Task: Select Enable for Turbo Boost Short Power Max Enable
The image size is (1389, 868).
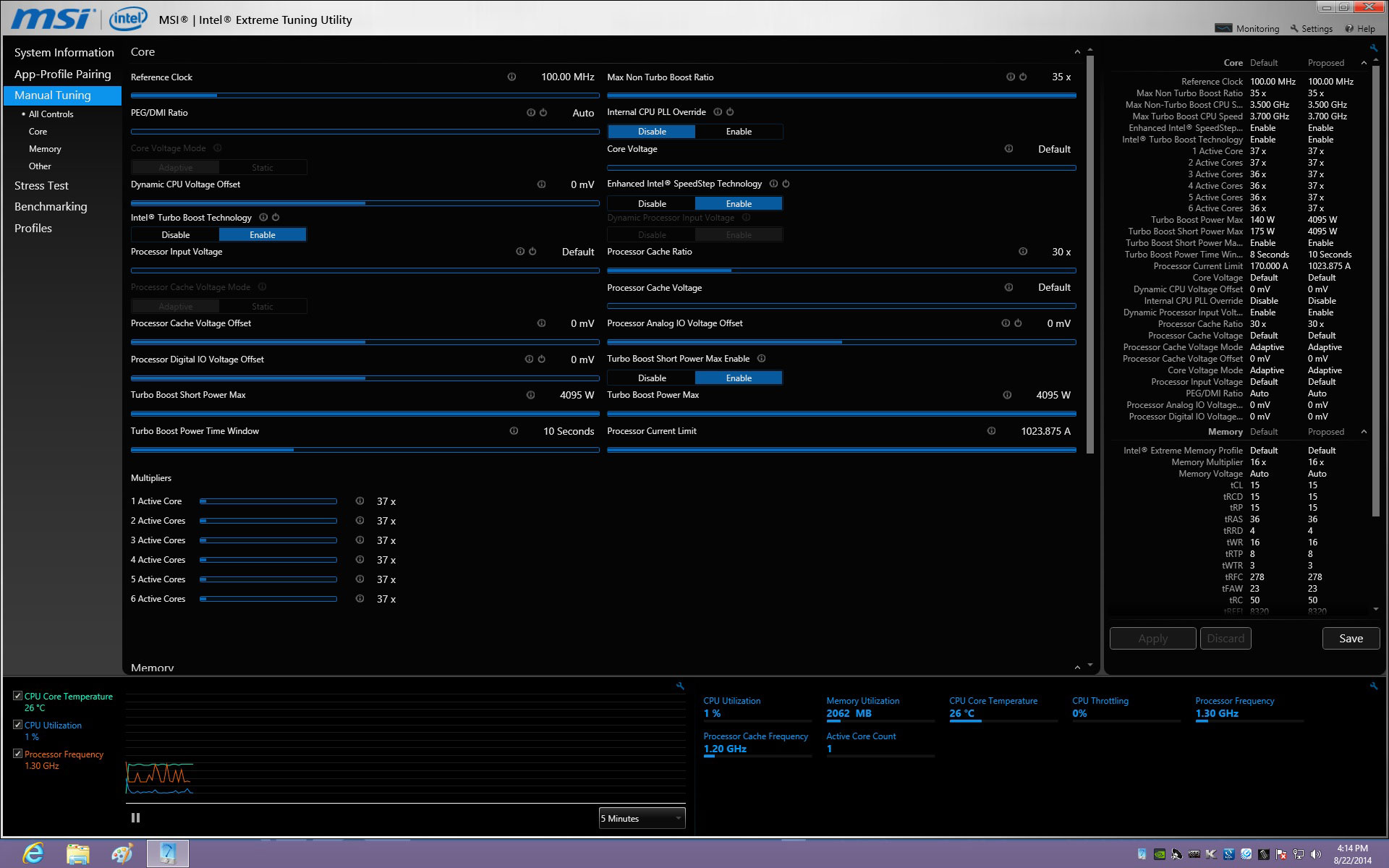Action: coord(739,378)
